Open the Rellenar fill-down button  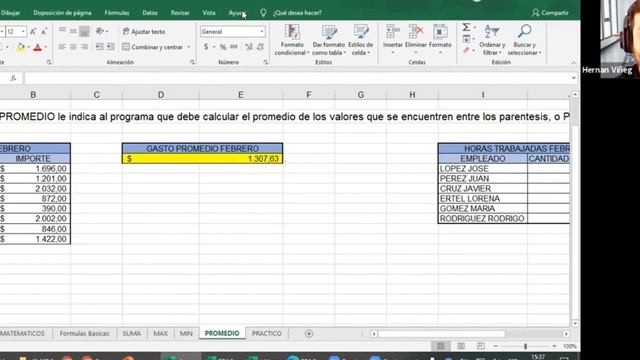click(467, 39)
